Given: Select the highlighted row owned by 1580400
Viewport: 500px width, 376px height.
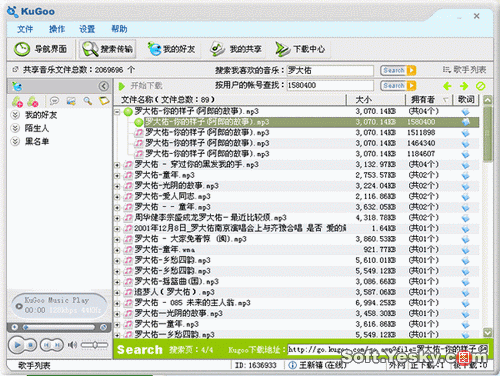Looking at the screenshot, I should tap(297, 122).
